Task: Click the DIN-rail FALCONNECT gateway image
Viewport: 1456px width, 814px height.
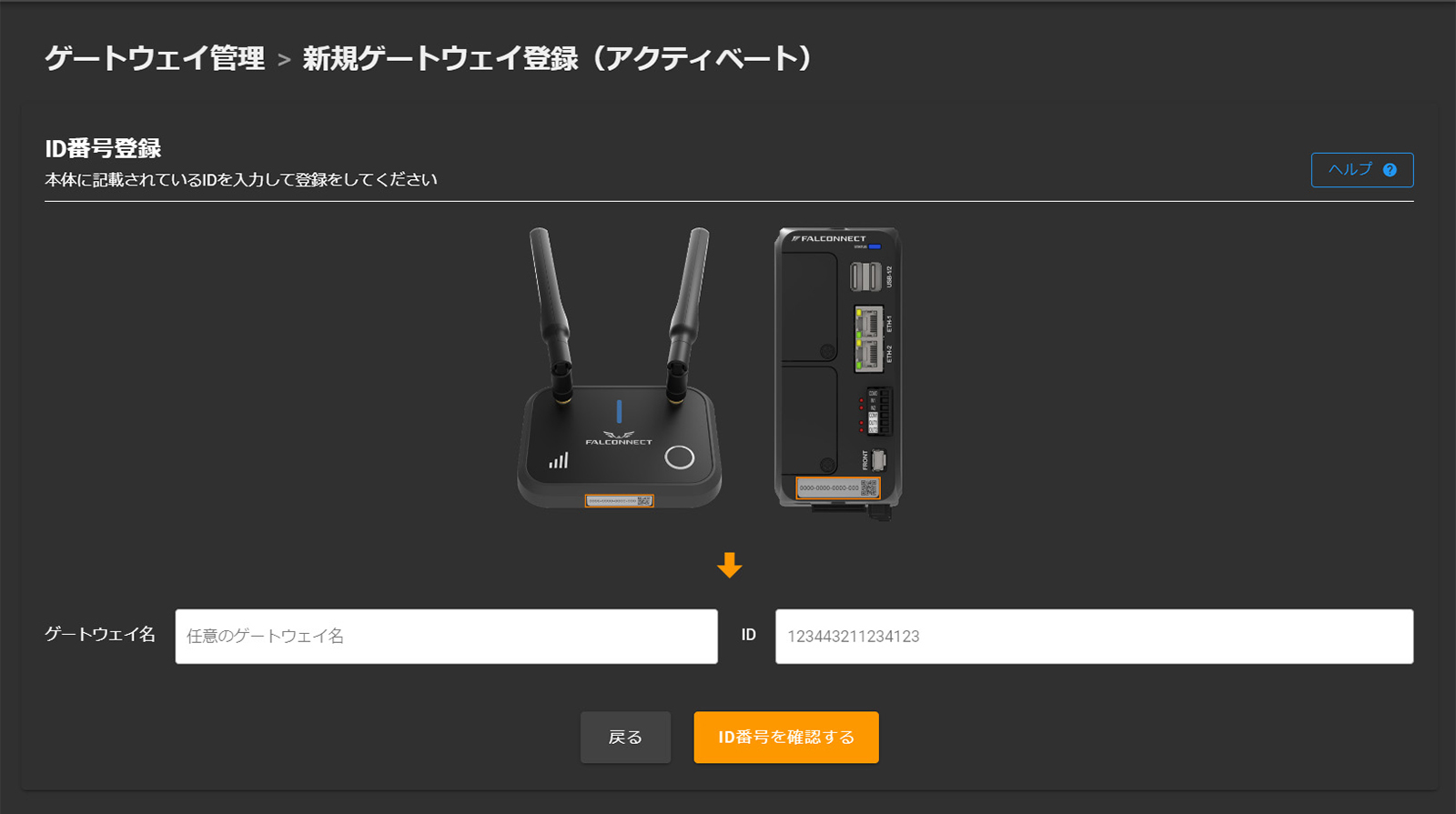Action: pyautogui.click(x=838, y=373)
